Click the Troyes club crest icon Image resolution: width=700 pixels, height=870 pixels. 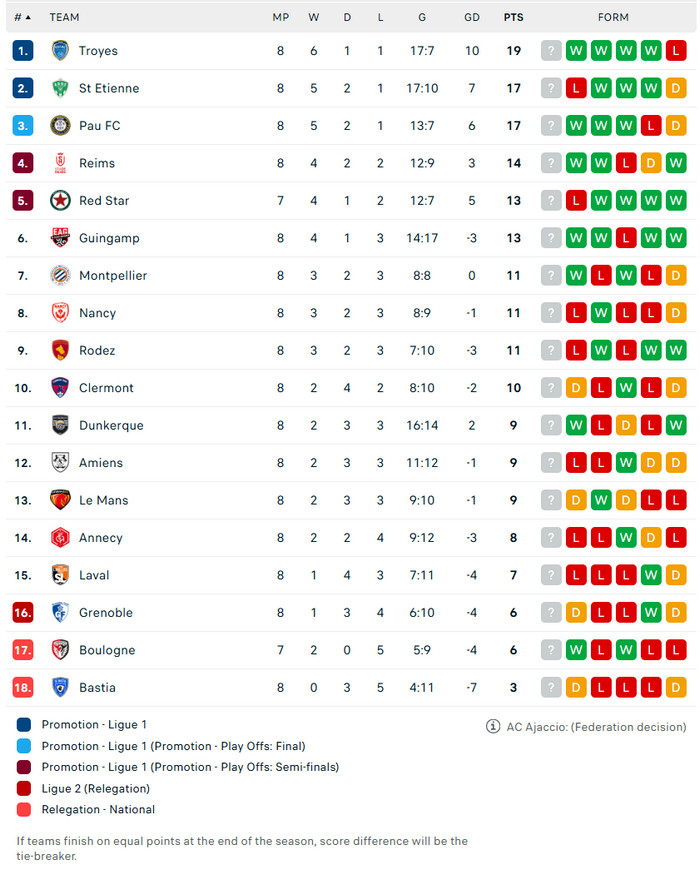(60, 51)
